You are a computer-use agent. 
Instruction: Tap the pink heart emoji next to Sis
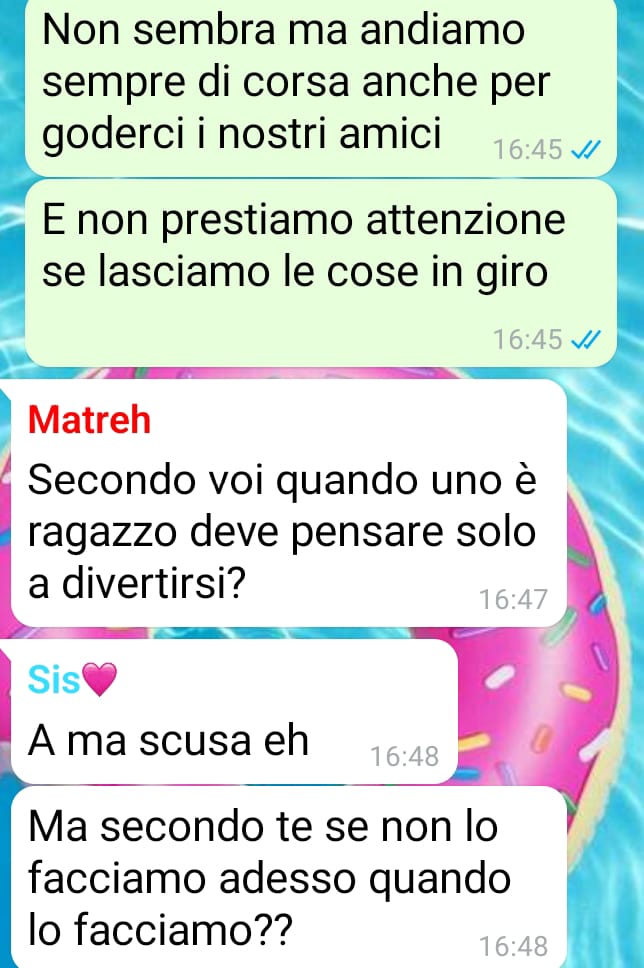pyautogui.click(x=99, y=680)
